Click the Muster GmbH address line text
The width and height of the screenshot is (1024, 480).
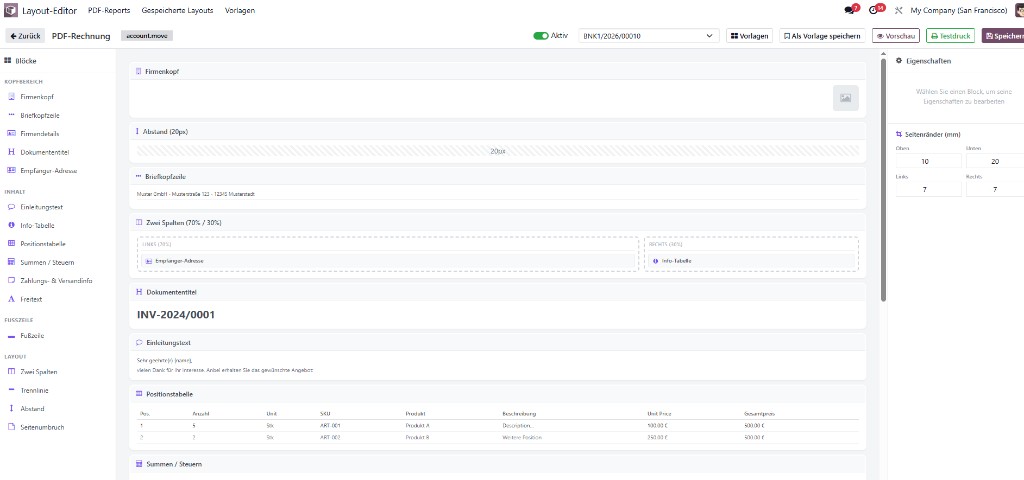[195, 194]
